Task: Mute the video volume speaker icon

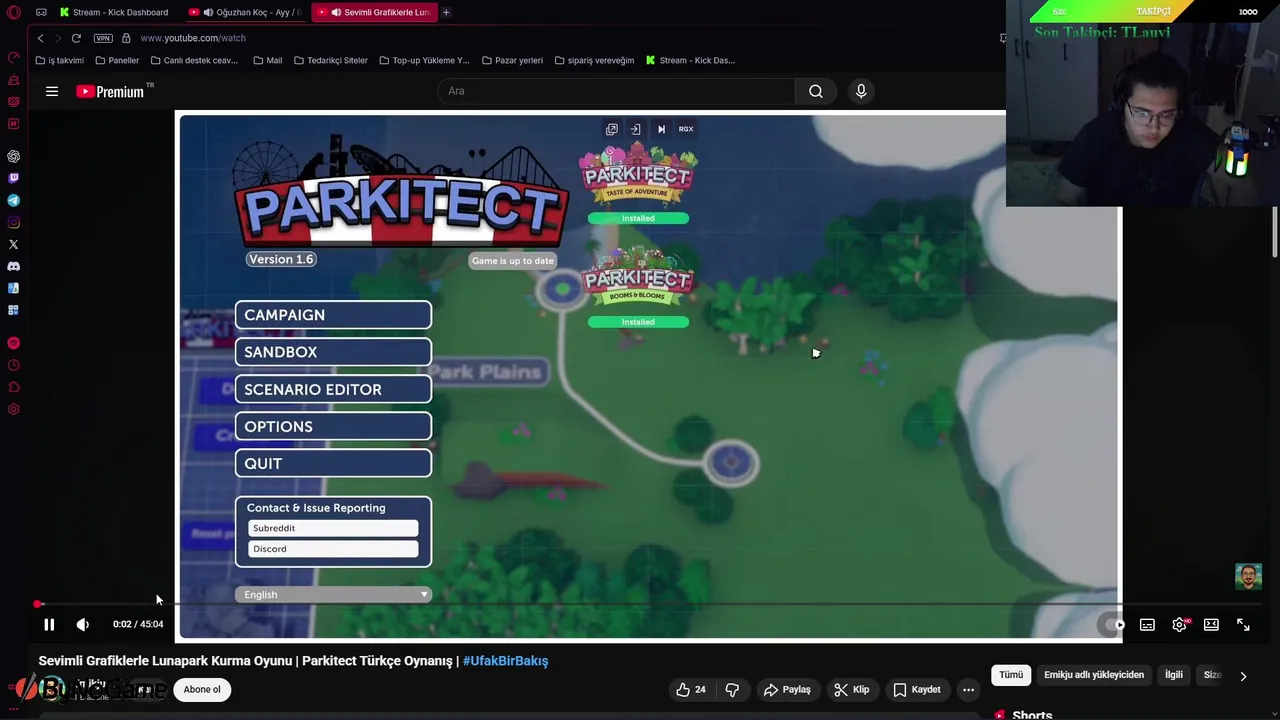Action: [x=83, y=624]
